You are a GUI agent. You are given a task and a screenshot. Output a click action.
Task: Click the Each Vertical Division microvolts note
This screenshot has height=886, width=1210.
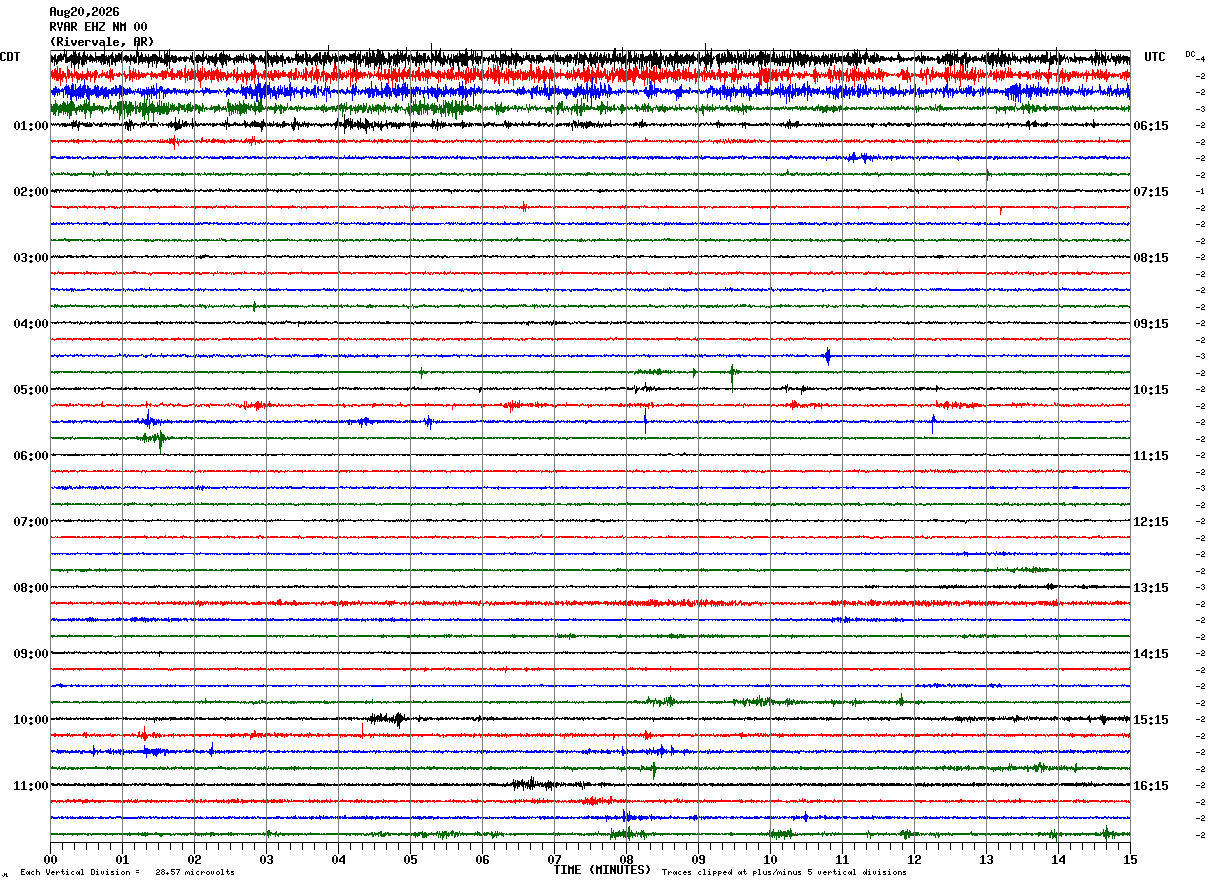127,873
